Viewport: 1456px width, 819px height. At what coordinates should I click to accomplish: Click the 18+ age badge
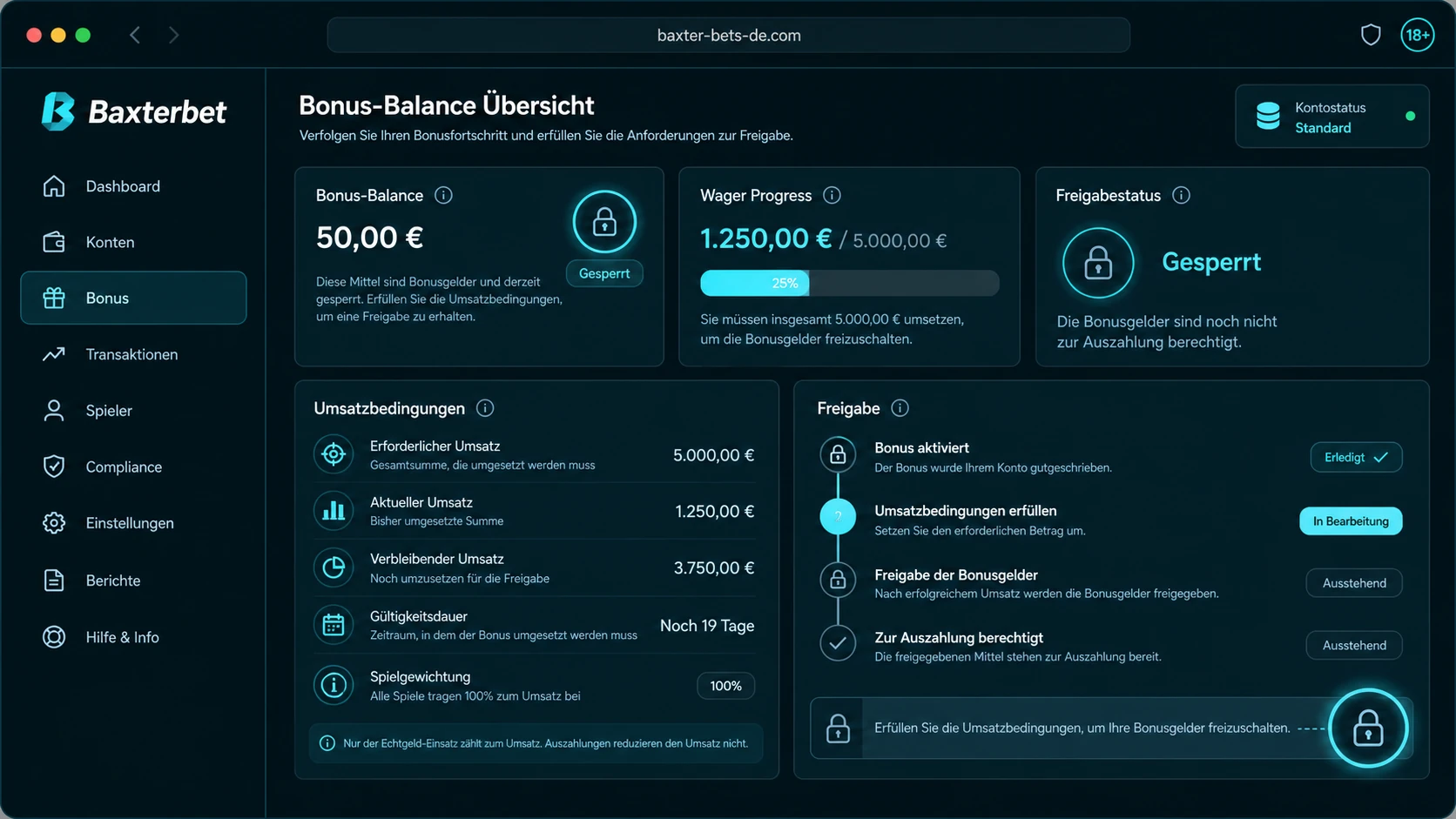tap(1417, 35)
